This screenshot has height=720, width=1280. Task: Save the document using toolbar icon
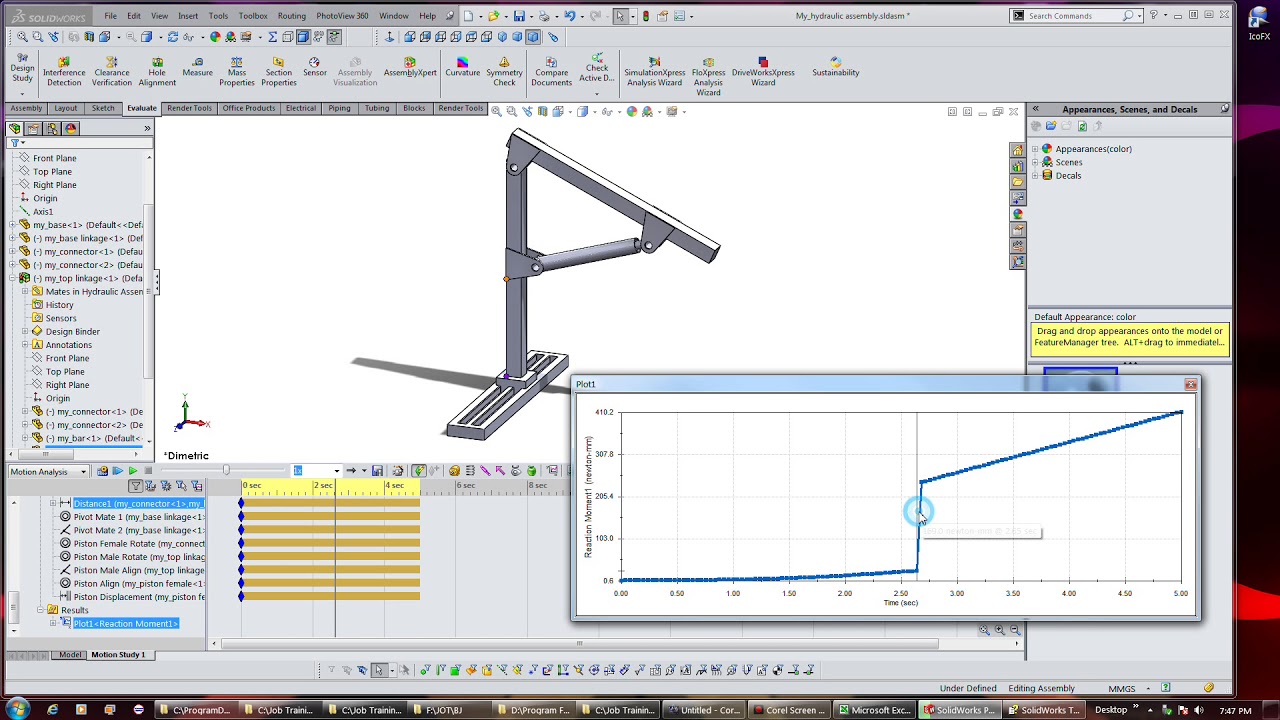(x=519, y=16)
